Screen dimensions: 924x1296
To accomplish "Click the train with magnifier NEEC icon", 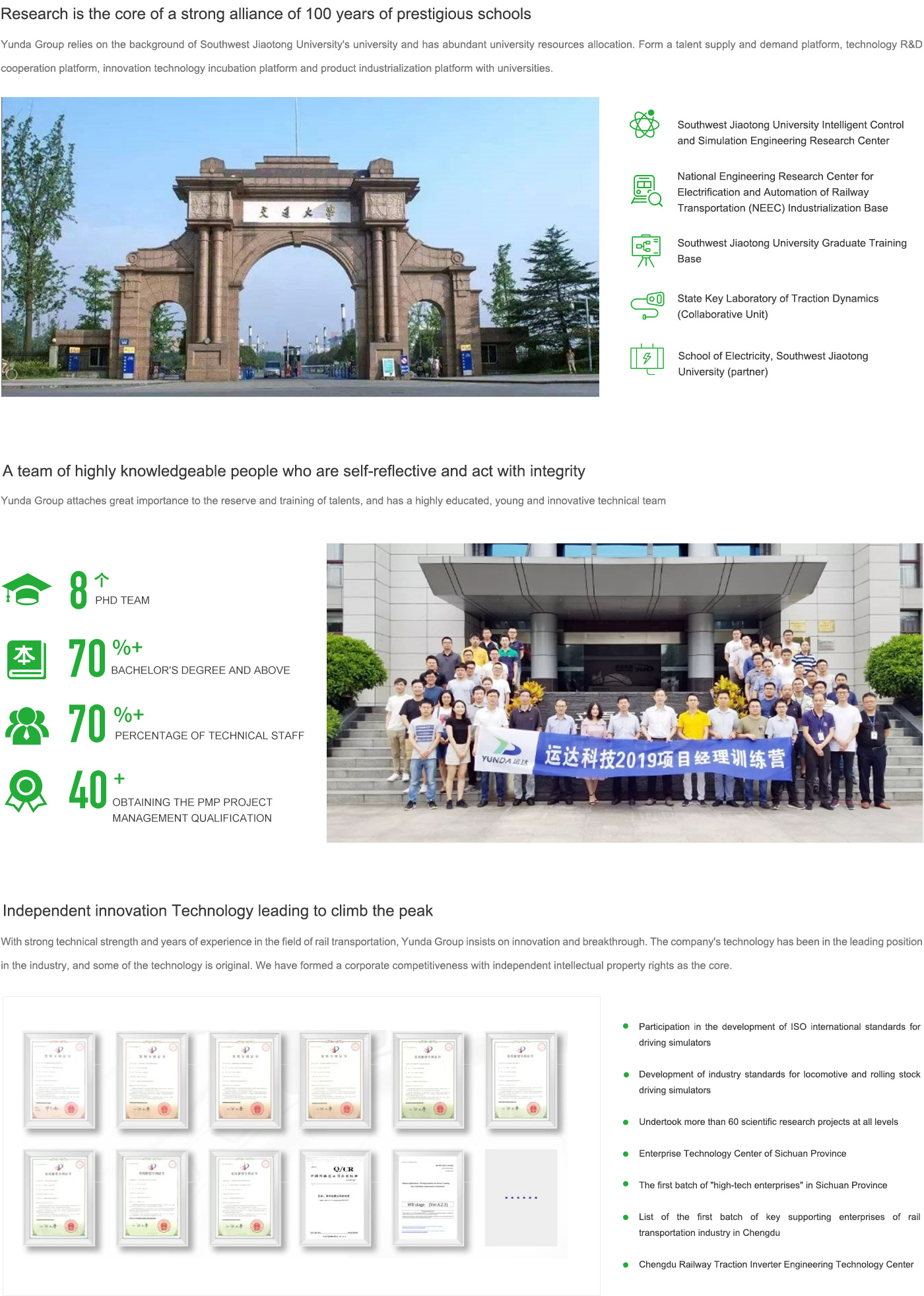I will pyautogui.click(x=645, y=191).
